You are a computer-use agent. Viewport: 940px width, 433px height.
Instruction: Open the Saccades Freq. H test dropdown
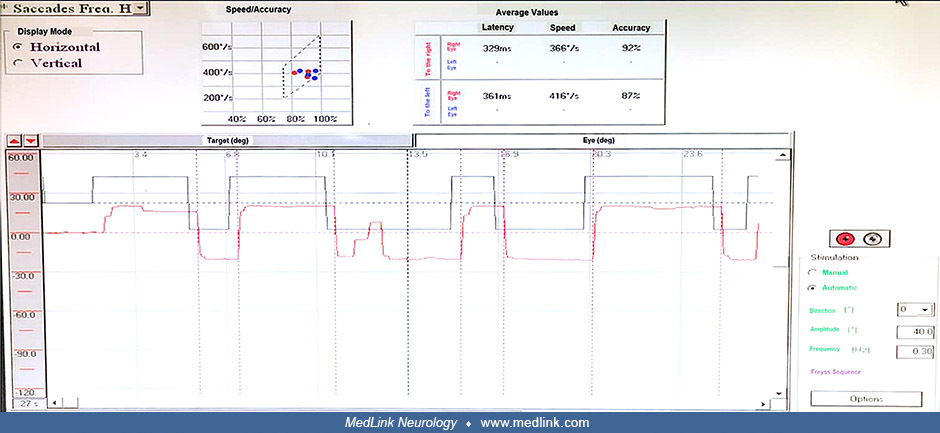tap(140, 8)
